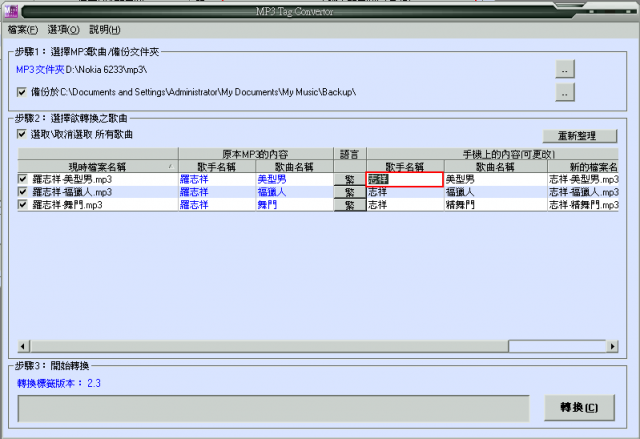This screenshot has width=640, height=439.
Task: Select the phone song title cell 猪舞鬥
Action: click(496, 204)
